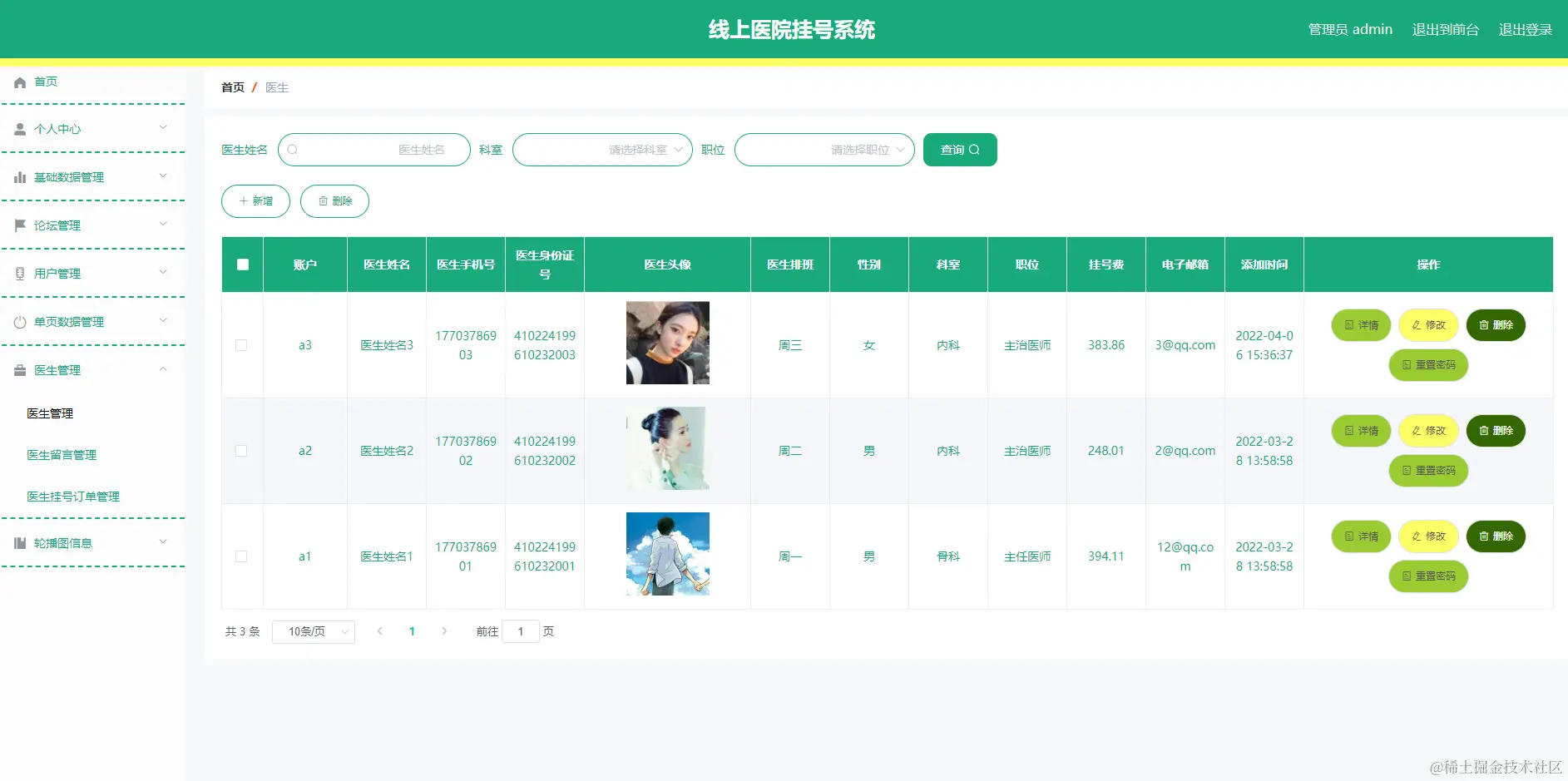Check the row checkbox for account a3
This screenshot has width=1568, height=781.
point(242,344)
